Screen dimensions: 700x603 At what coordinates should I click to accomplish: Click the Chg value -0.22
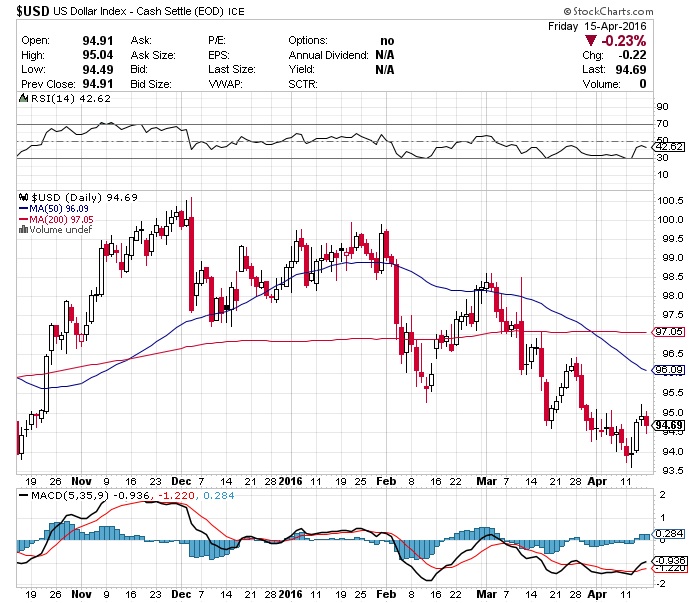point(632,55)
